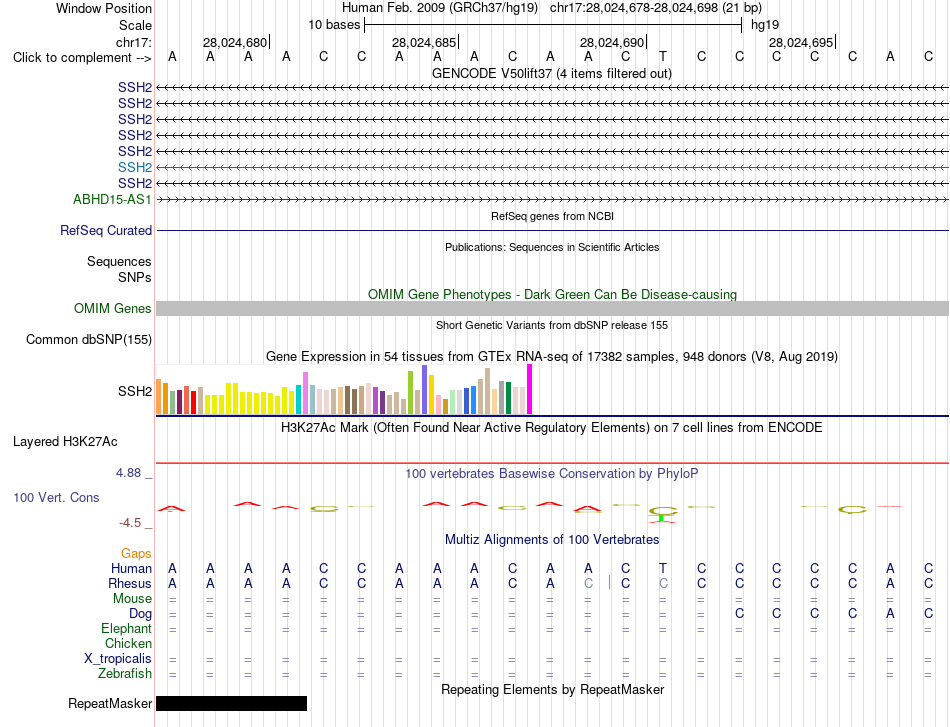Click the X_tropicalis species label
Image resolution: width=950 pixels, height=727 pixels.
(x=118, y=659)
